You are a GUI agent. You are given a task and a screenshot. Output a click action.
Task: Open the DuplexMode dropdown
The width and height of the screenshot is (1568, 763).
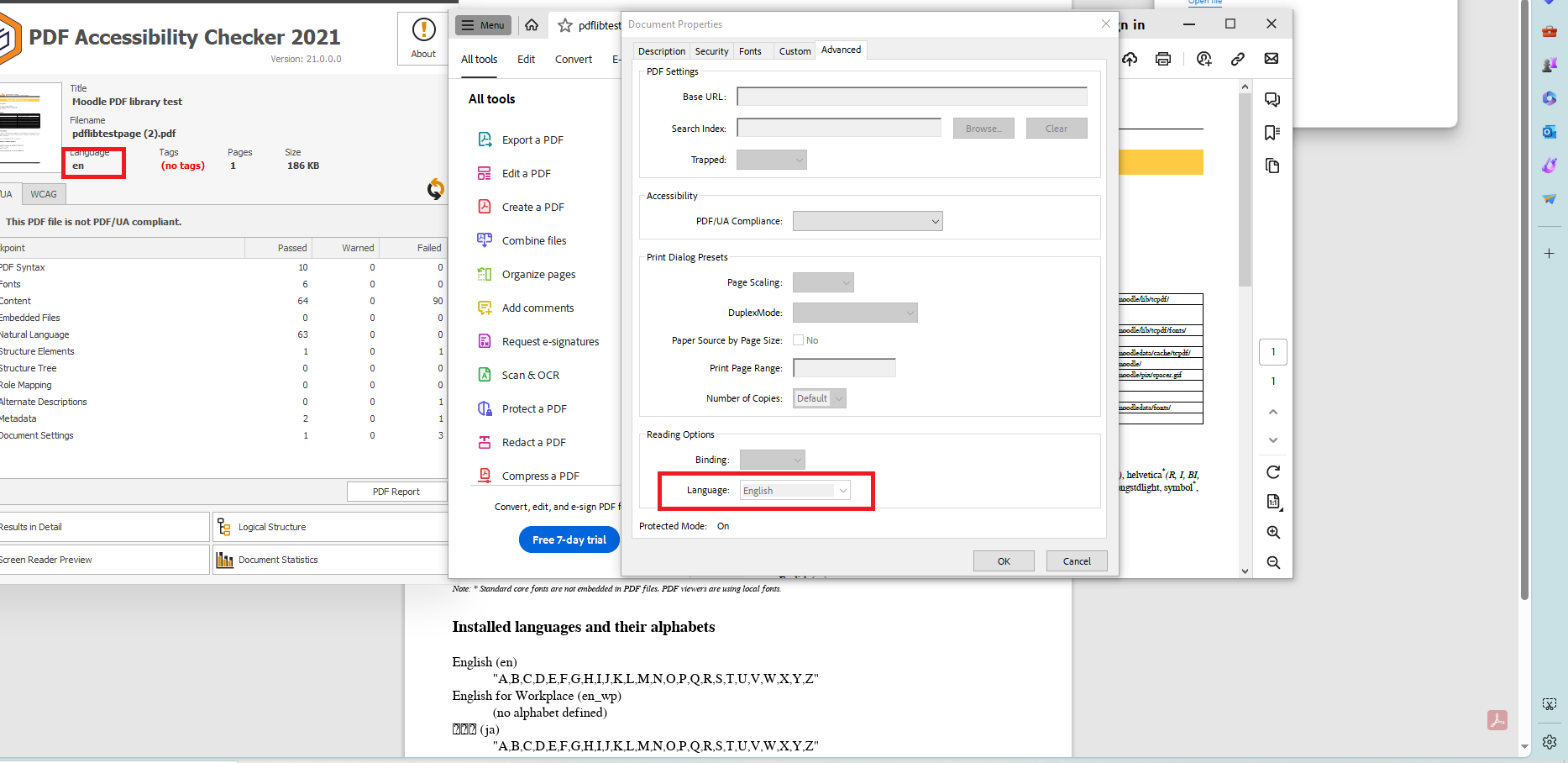point(855,313)
